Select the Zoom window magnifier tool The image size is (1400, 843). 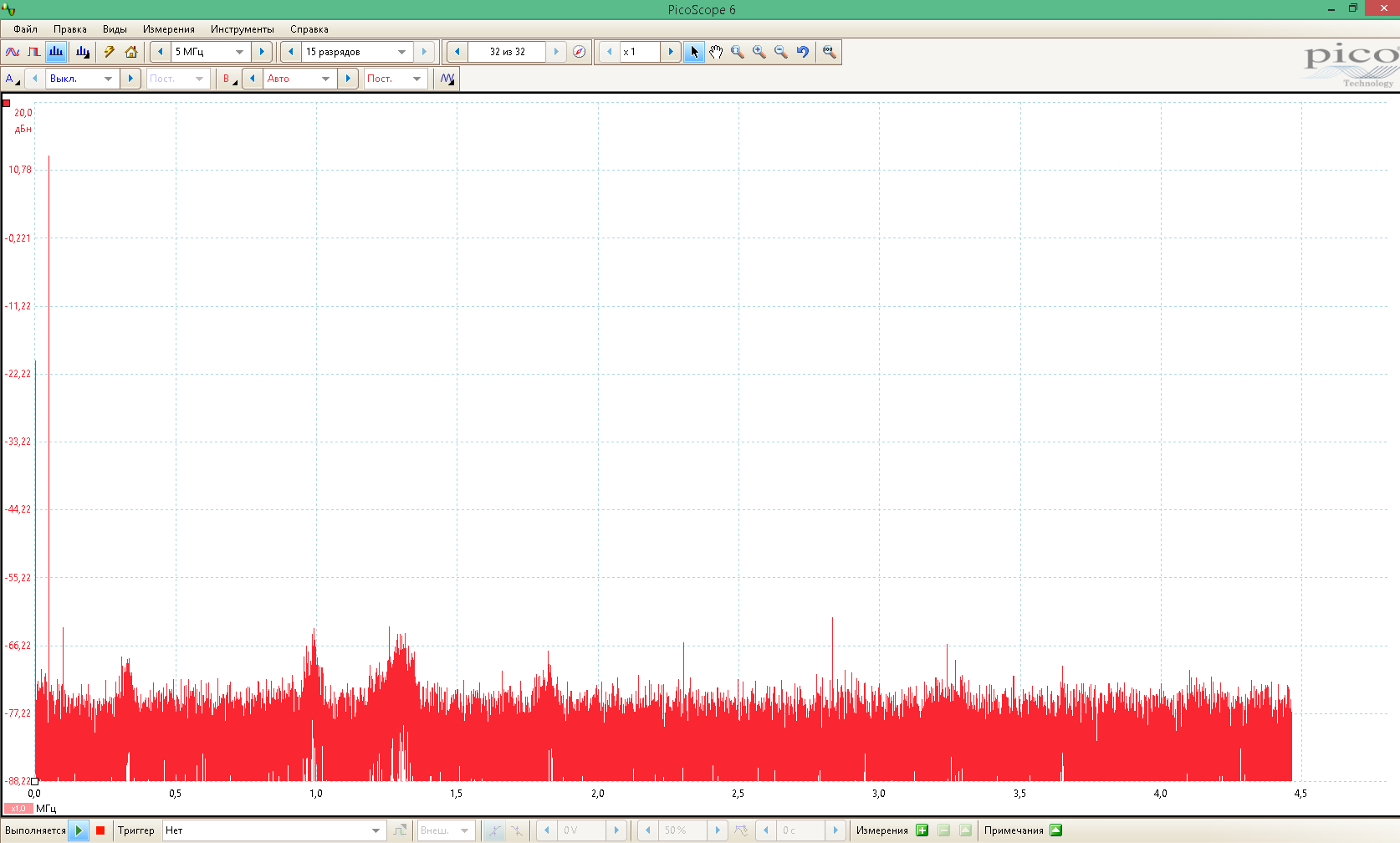pyautogui.click(x=738, y=52)
